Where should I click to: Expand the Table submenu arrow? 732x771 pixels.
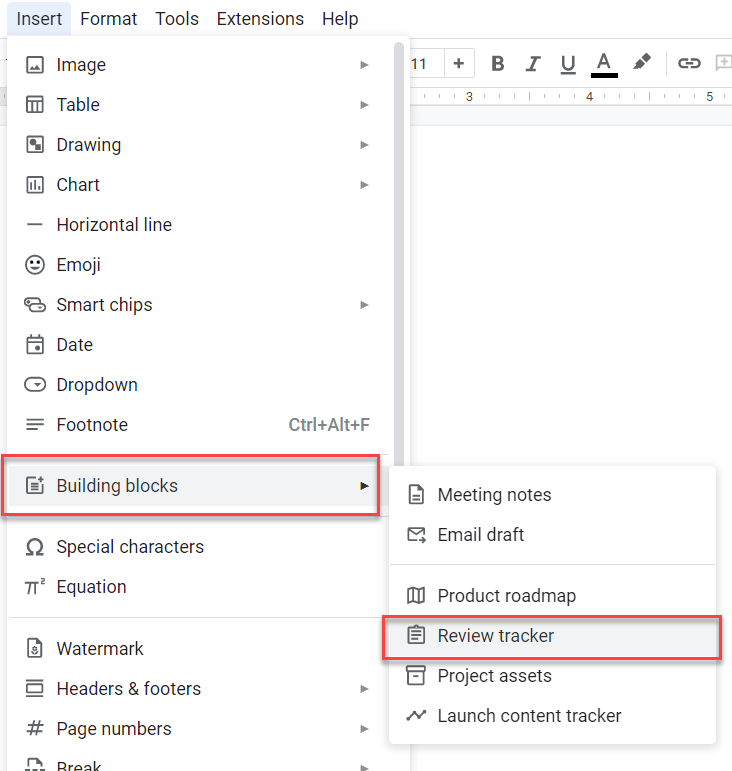pos(365,105)
